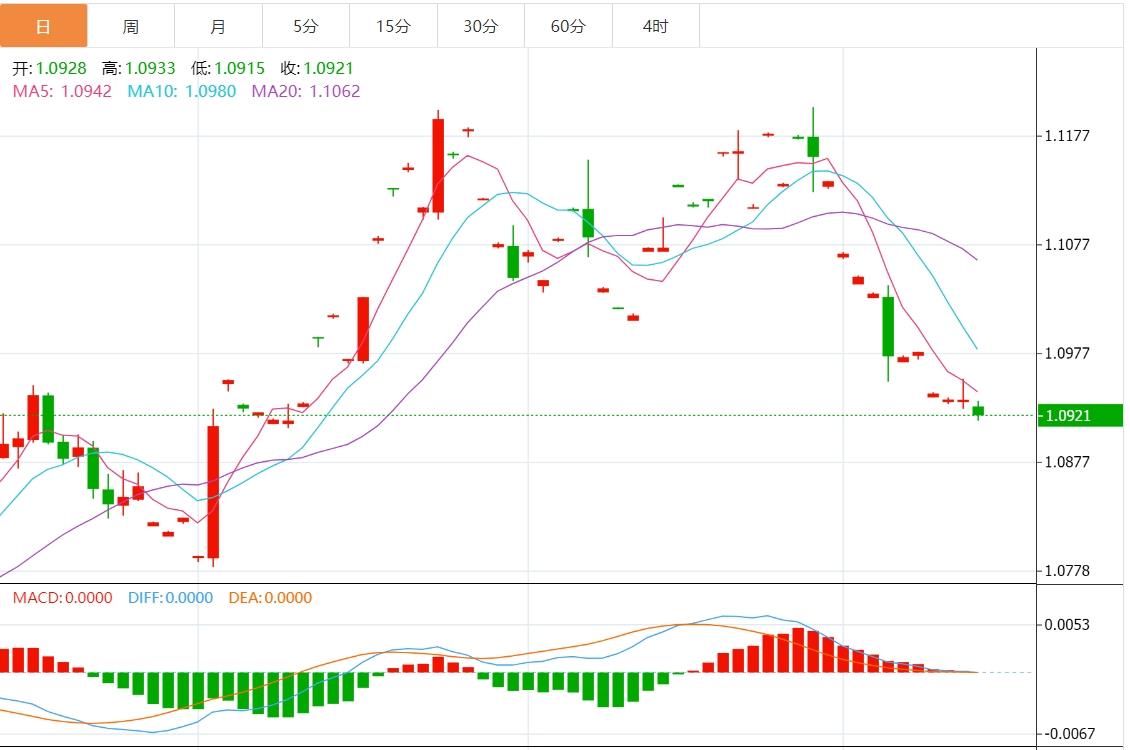Viewport: 1130px width, 750px height.
Task: Click the MACD value label
Action: (62, 598)
